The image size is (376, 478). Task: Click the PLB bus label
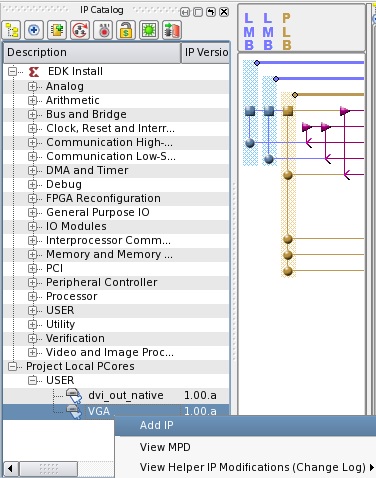(287, 32)
